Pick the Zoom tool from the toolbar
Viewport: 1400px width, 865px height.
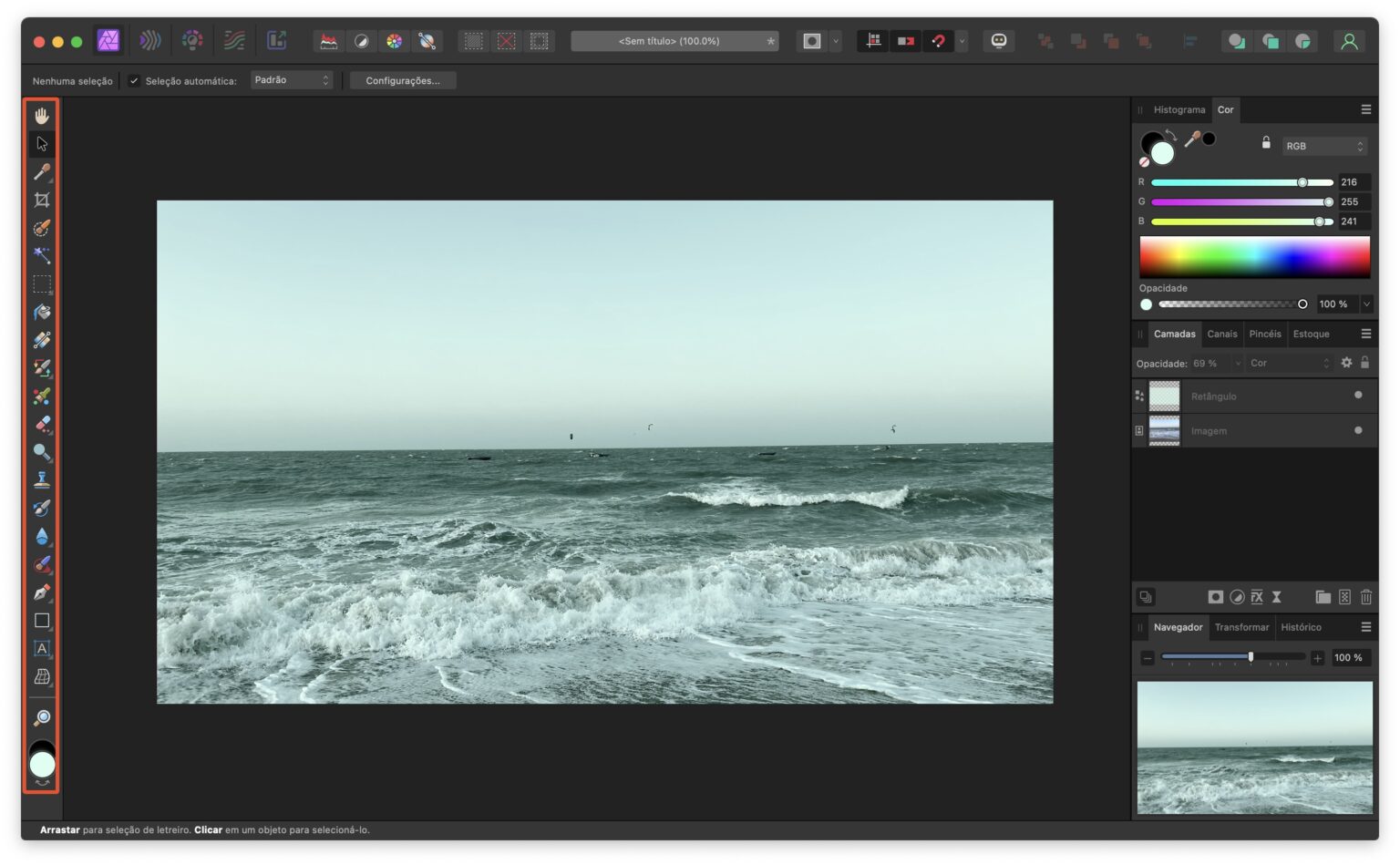[x=41, y=453]
